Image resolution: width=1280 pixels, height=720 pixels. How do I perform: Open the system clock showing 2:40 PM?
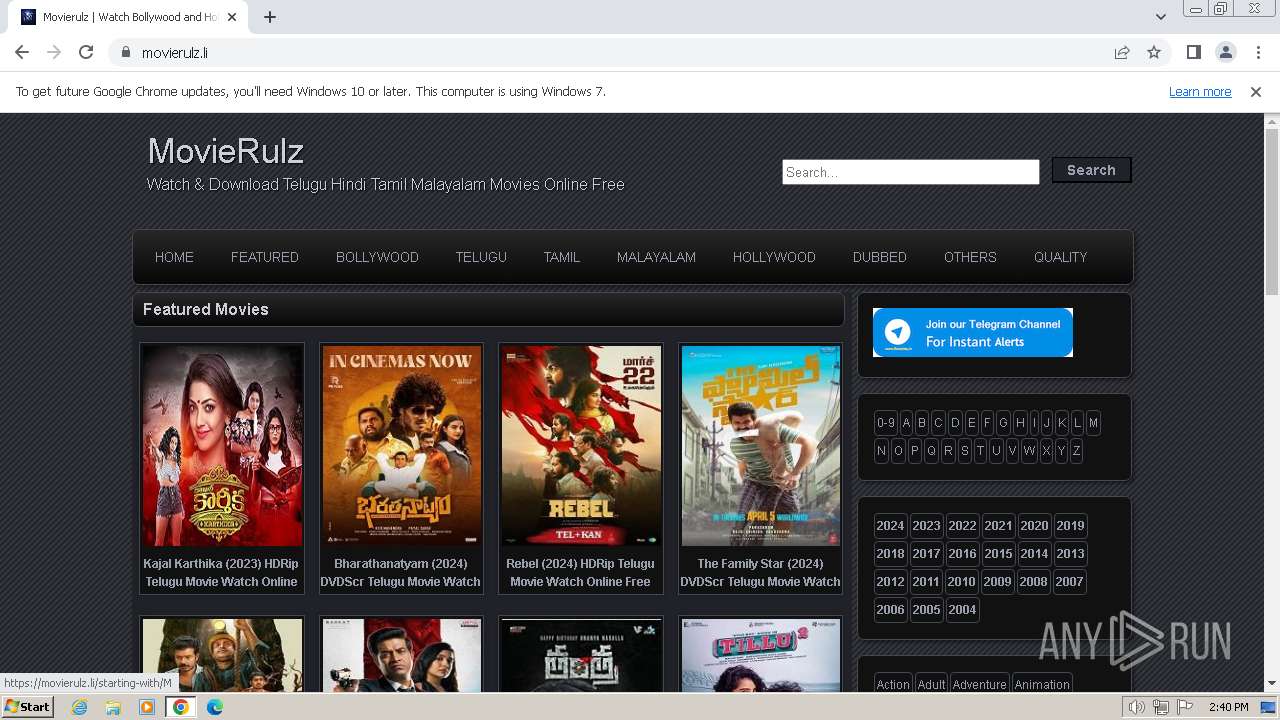[x=1228, y=707]
